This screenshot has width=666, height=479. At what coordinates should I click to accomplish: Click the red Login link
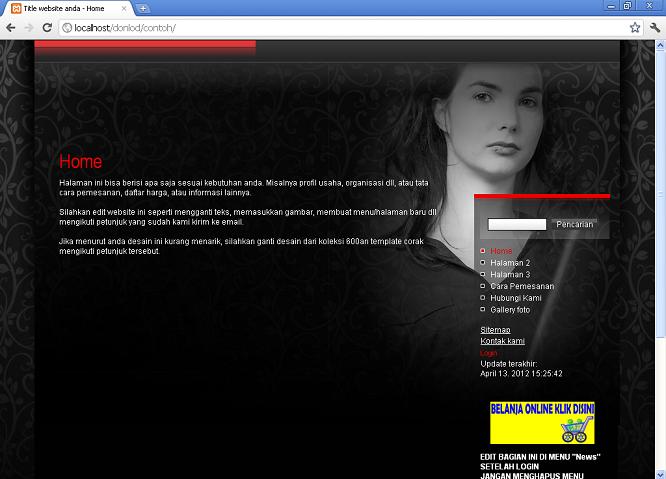[488, 353]
